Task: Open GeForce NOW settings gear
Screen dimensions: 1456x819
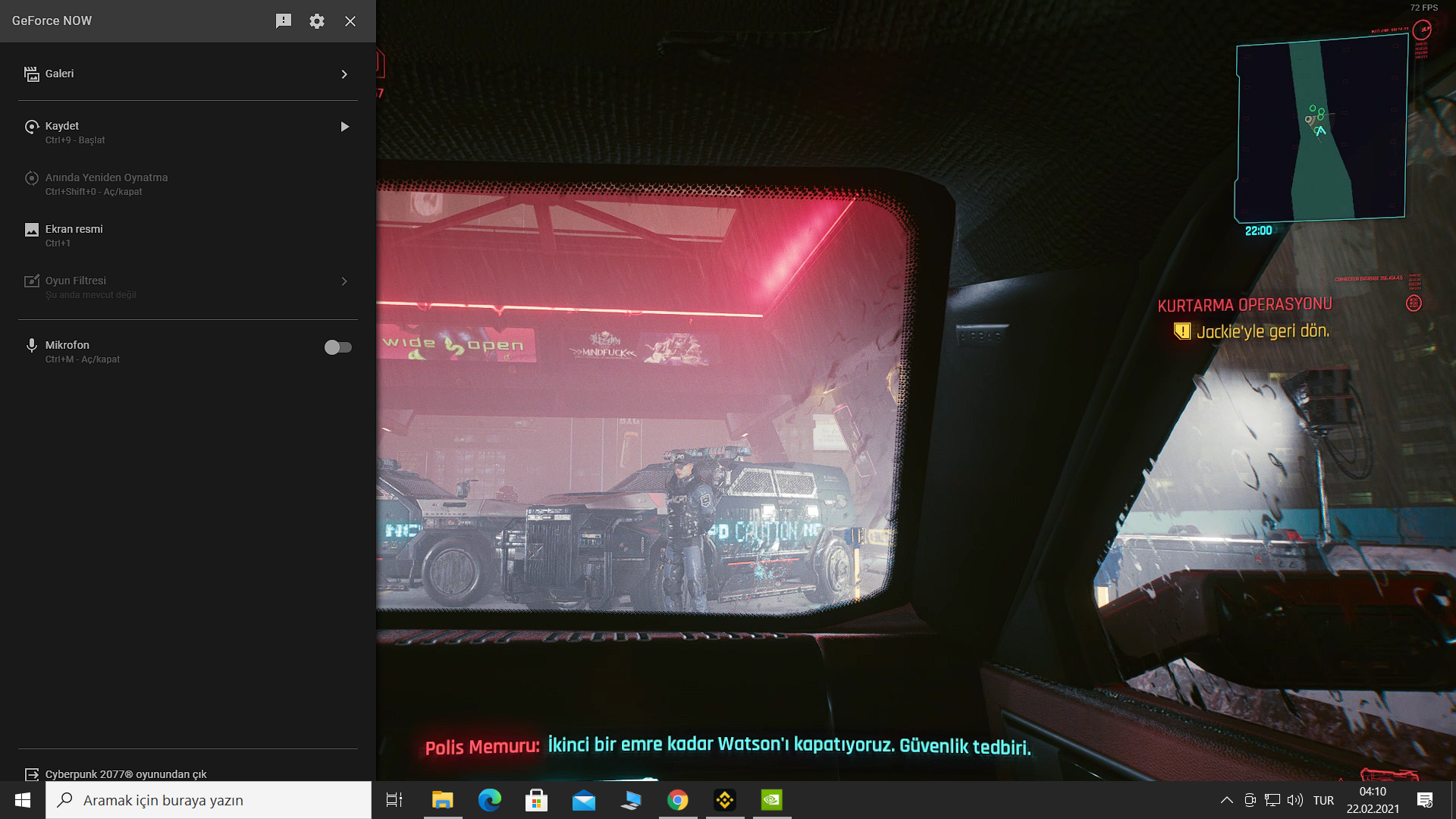Action: [317, 21]
